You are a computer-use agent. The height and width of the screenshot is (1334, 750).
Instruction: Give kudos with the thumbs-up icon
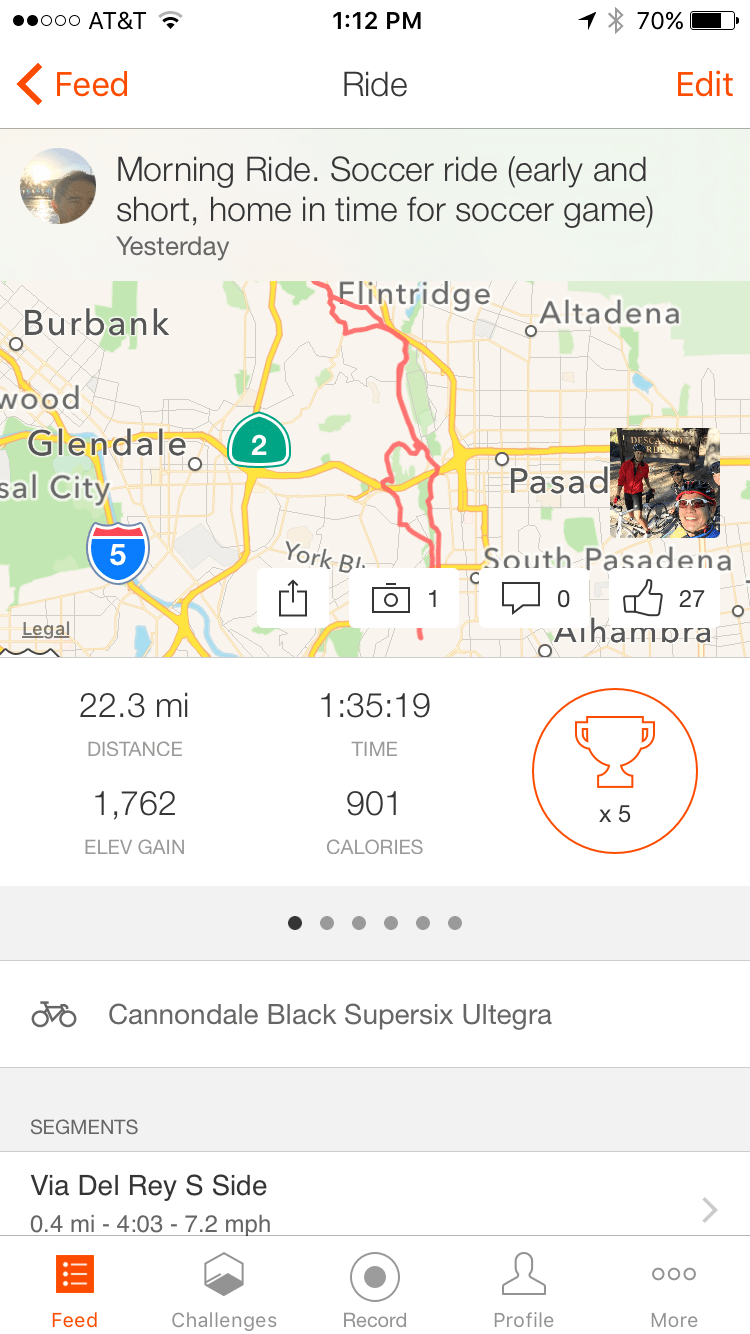pyautogui.click(x=643, y=599)
